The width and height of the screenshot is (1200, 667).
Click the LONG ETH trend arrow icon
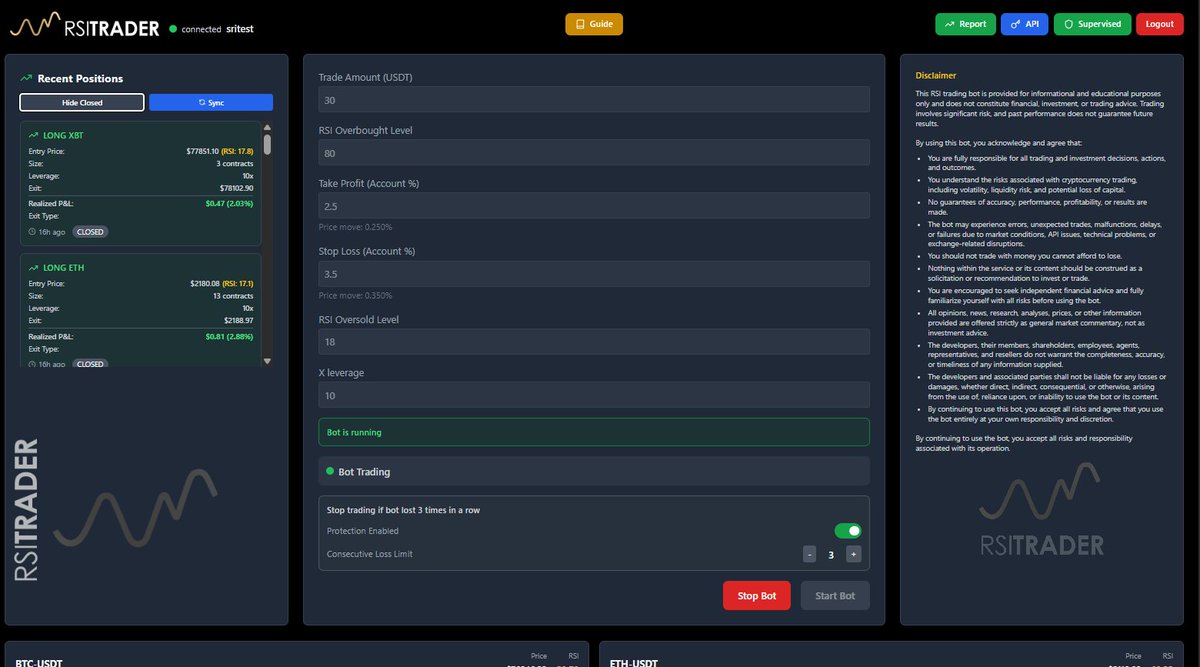tap(33, 268)
